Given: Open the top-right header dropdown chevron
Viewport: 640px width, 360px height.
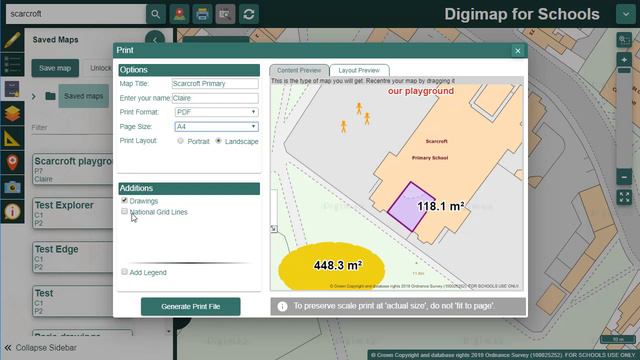Looking at the screenshot, I should click(x=626, y=14).
